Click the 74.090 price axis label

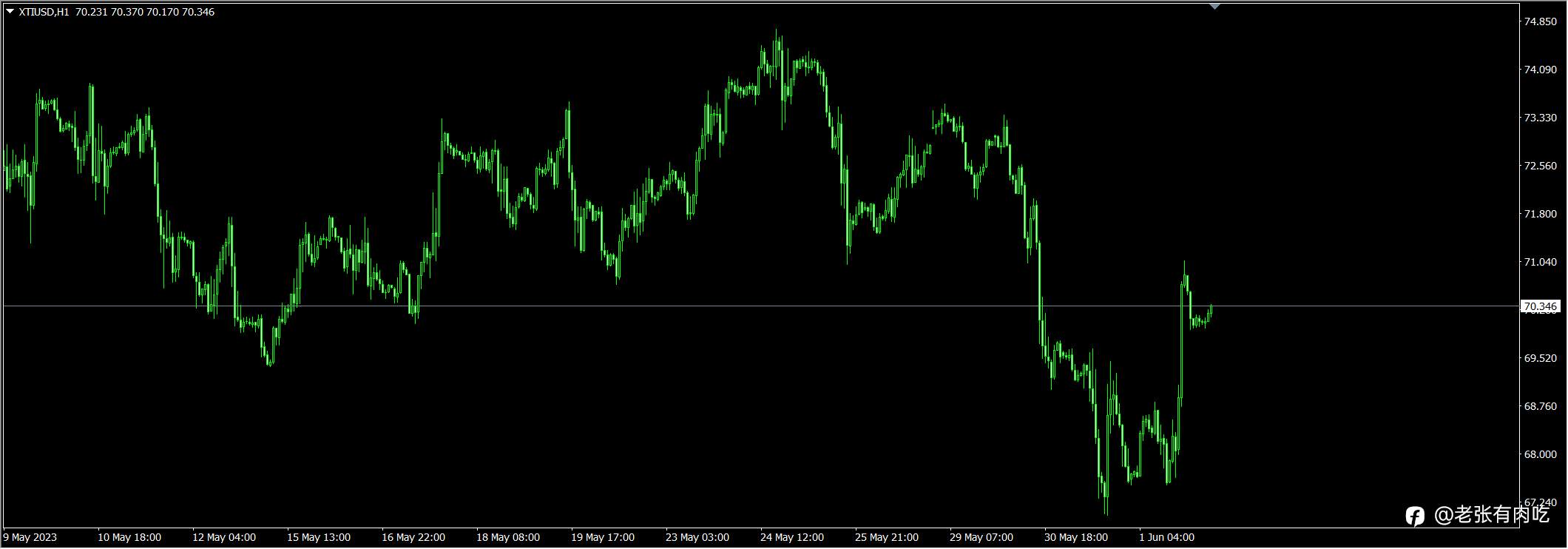click(1540, 70)
